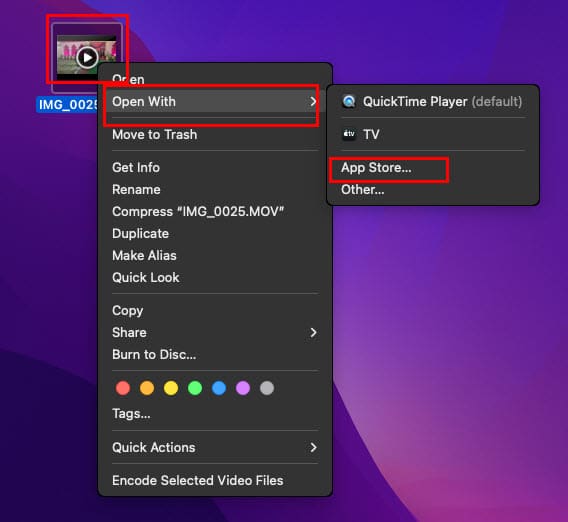Expand the Share submenu chevron
Viewport: 568px width, 522px height.
(x=313, y=333)
